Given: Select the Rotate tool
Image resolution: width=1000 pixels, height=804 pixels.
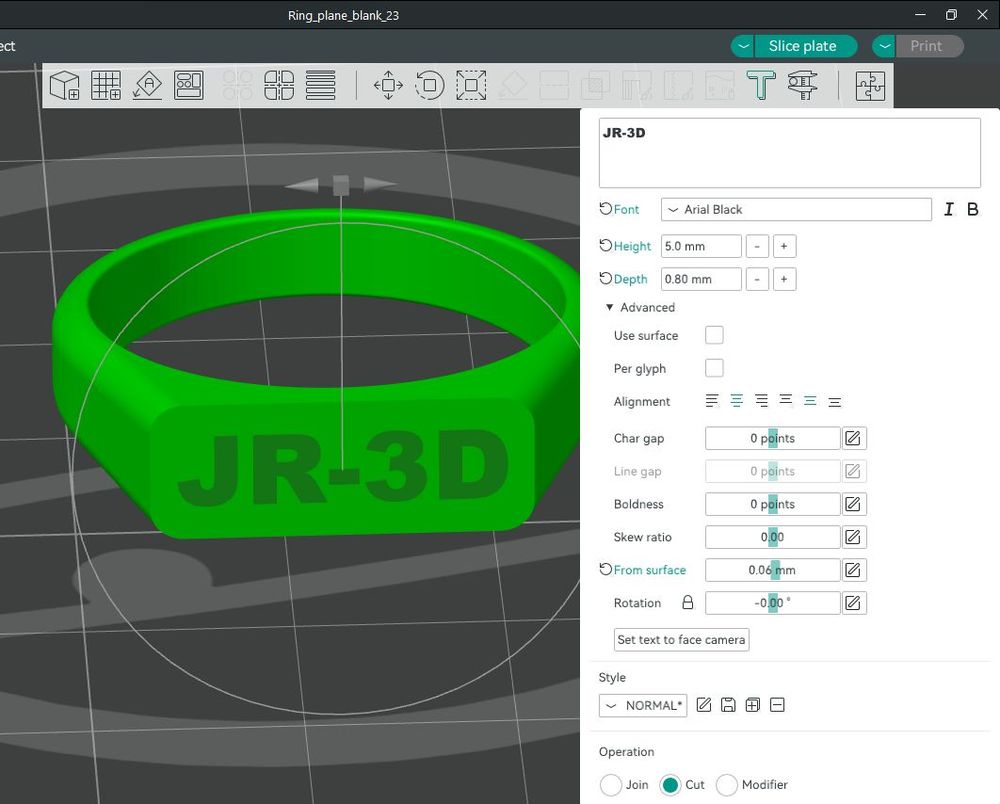Looking at the screenshot, I should (x=430, y=85).
